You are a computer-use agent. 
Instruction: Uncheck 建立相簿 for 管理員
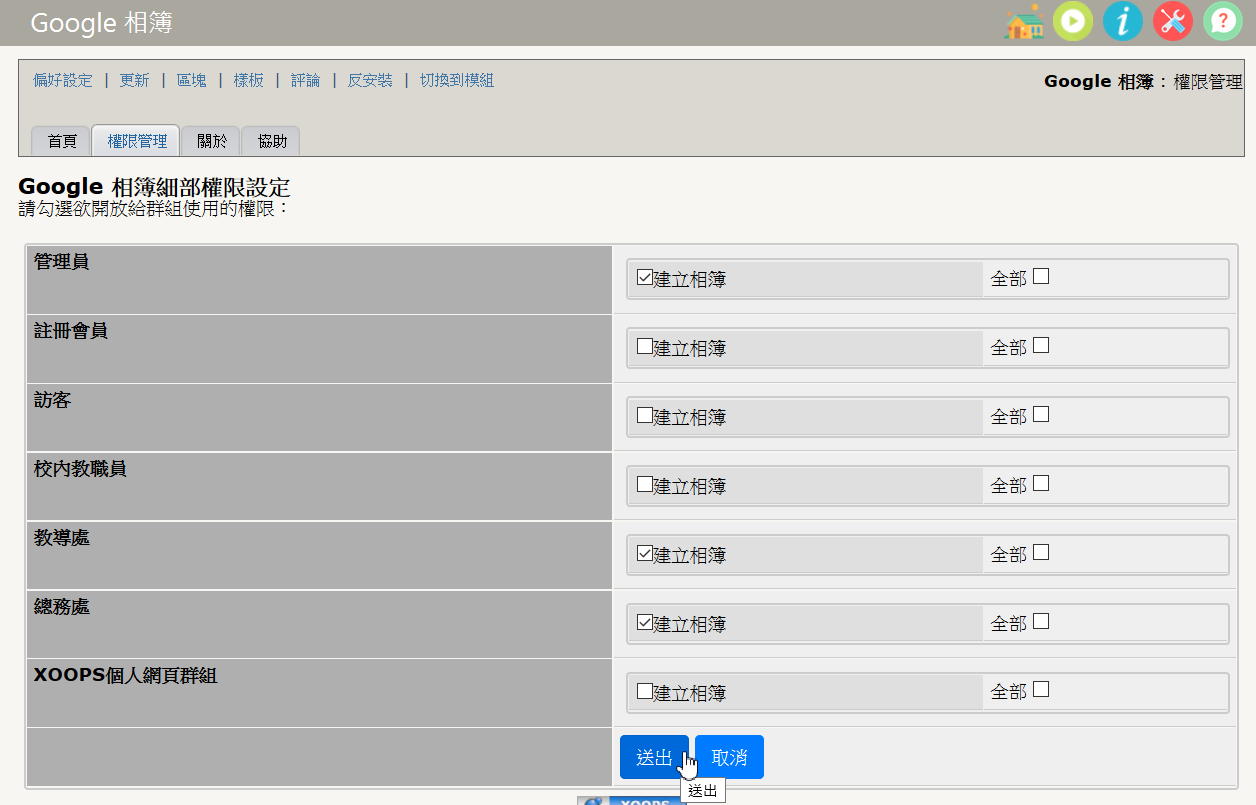tap(645, 277)
